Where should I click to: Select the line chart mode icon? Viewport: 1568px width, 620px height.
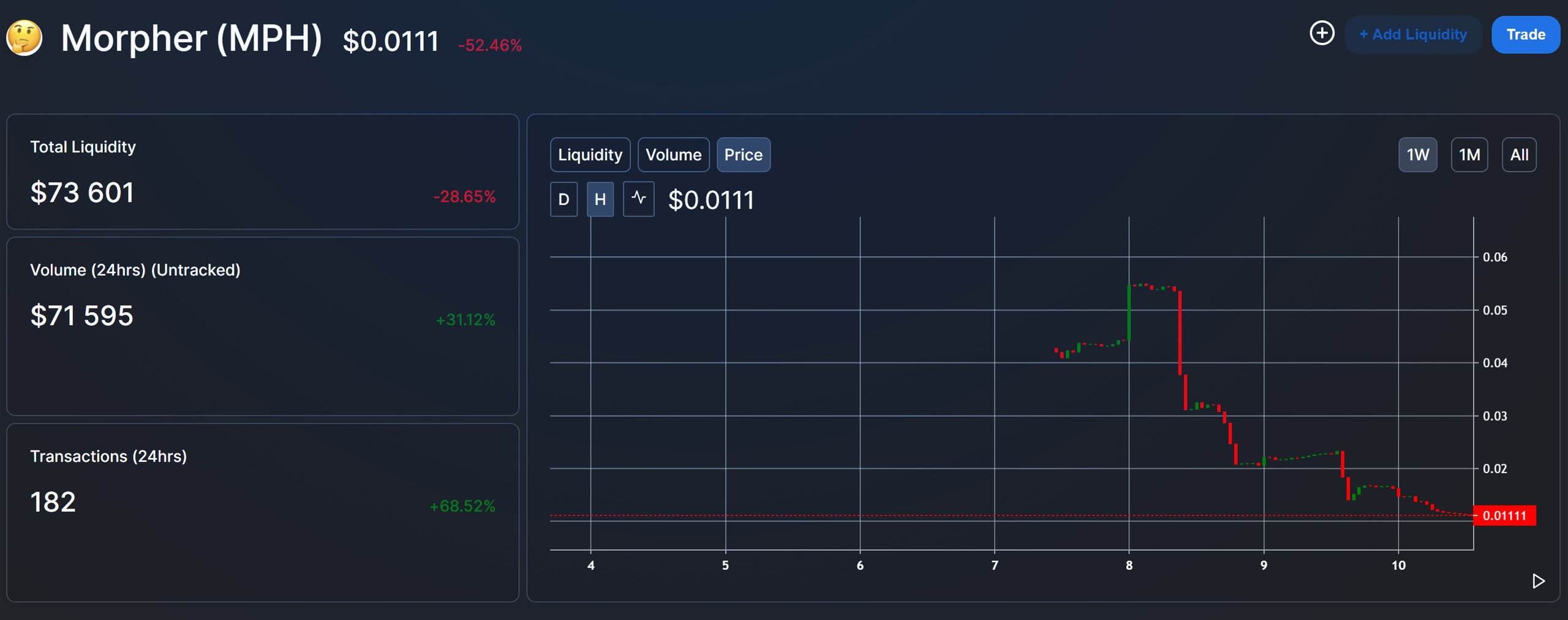pos(638,199)
